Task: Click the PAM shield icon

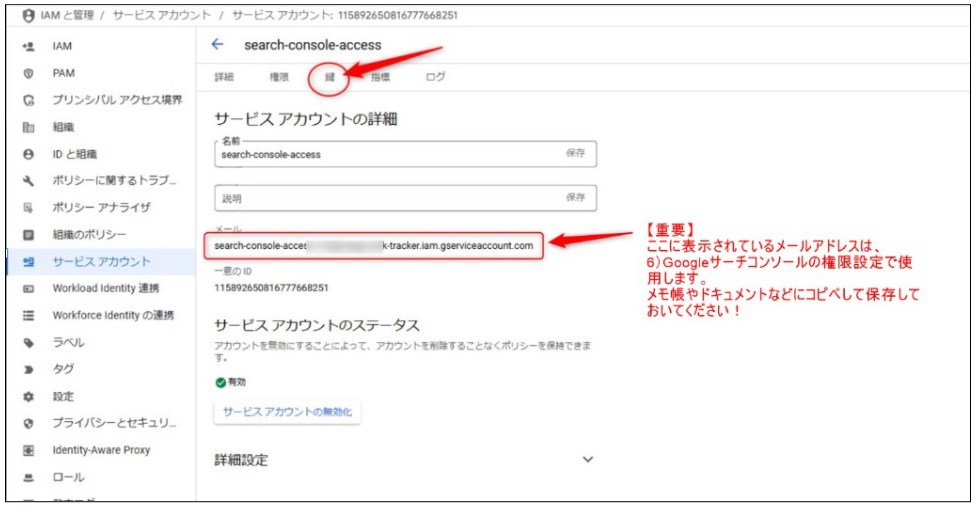Action: 28,74
